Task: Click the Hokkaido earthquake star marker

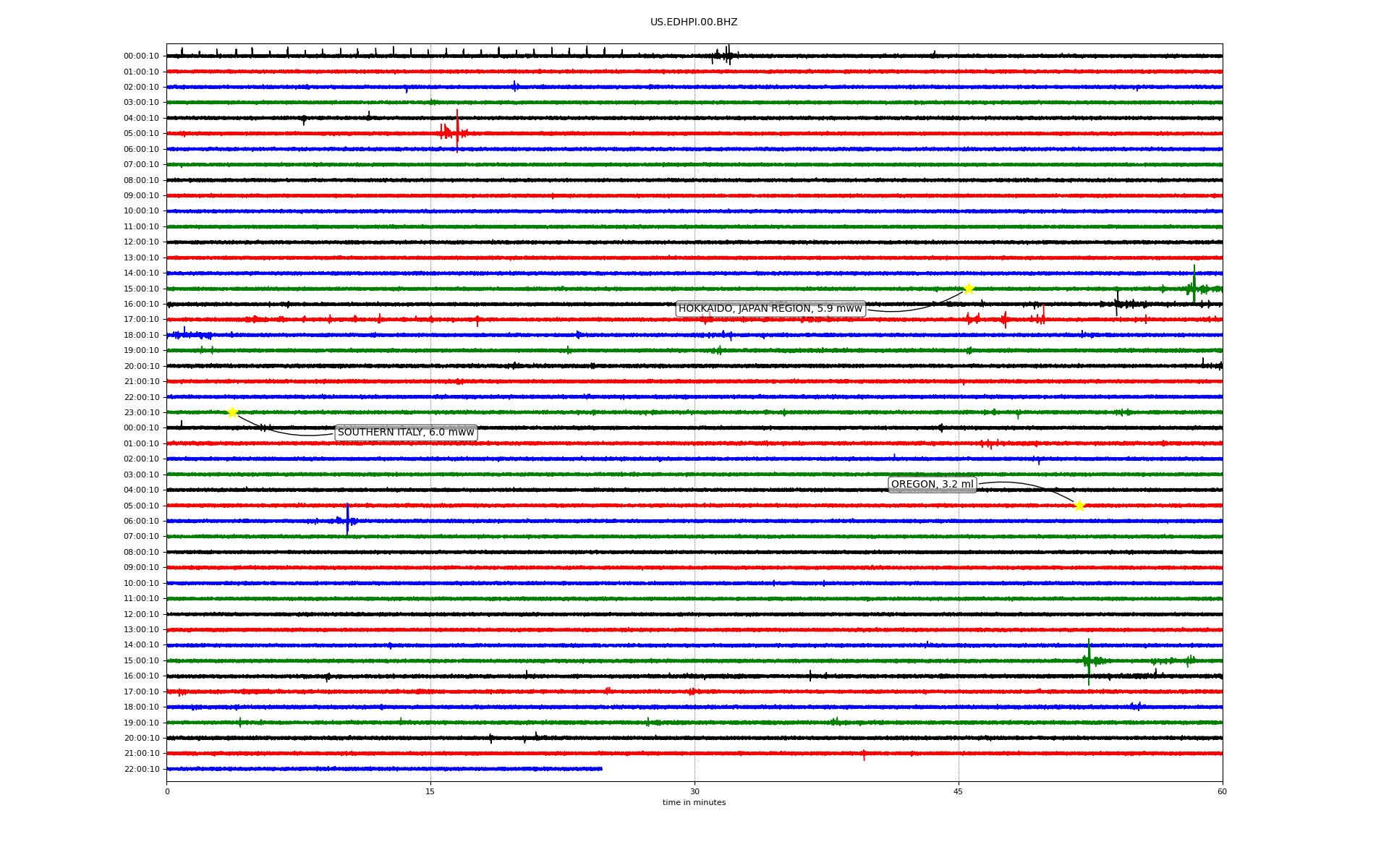Action: (x=969, y=289)
